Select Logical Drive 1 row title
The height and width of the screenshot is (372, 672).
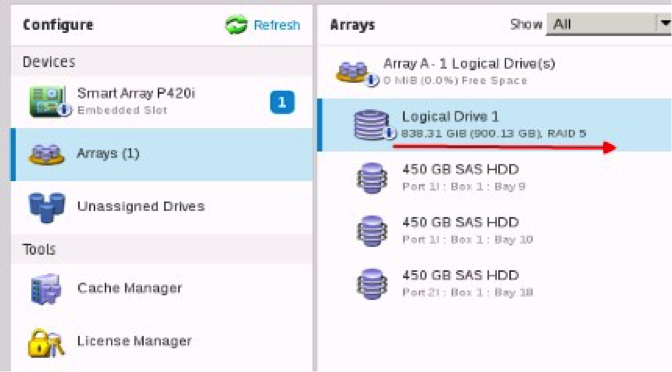450,116
